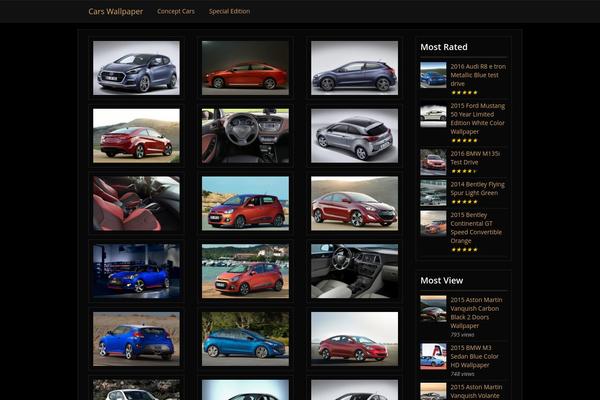This screenshot has width=600, height=400.
Task: Open the front-view dark blue hatchback thumbnail
Action: pos(136,68)
